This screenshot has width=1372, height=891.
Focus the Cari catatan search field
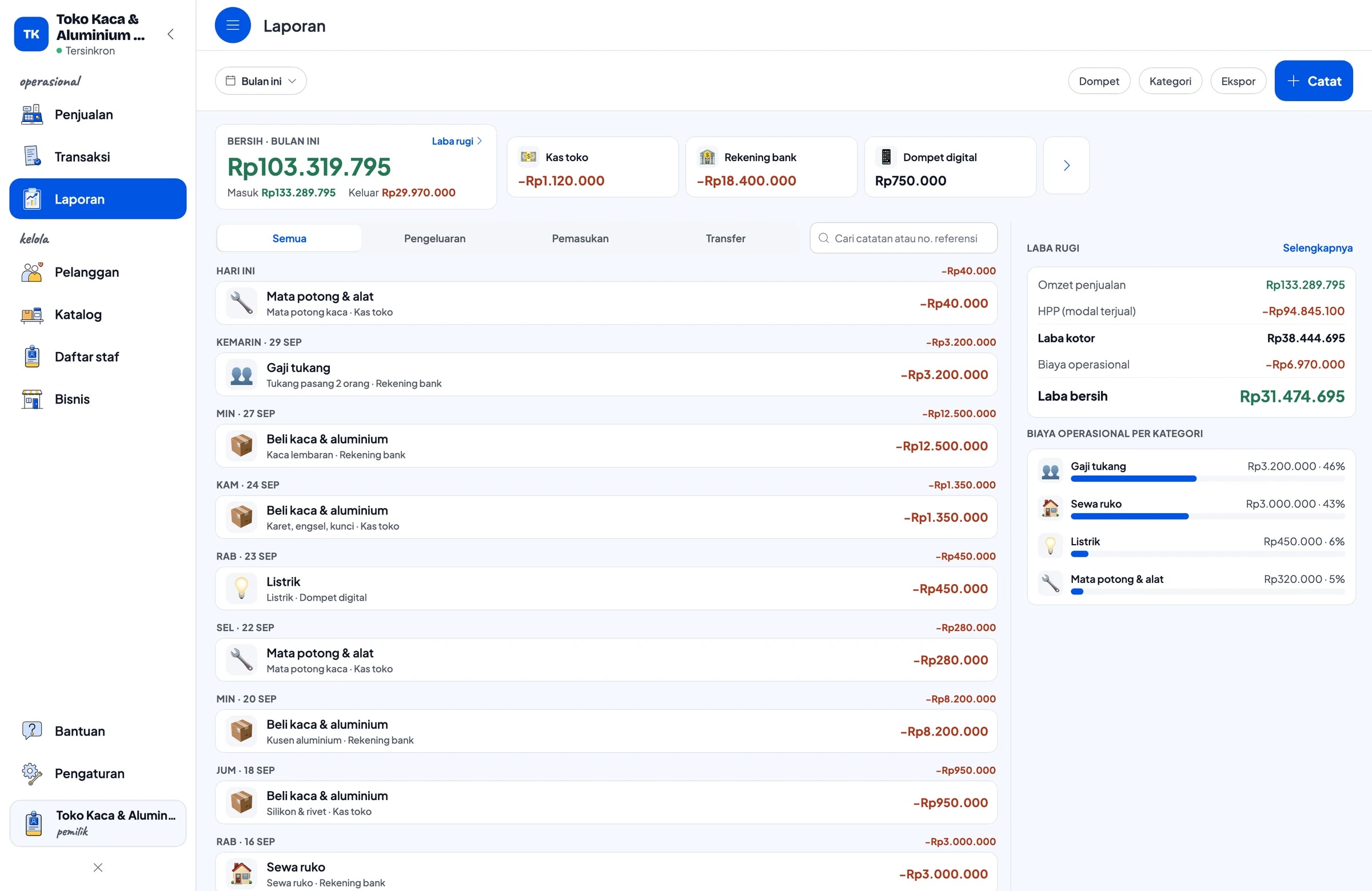pyautogui.click(x=903, y=238)
